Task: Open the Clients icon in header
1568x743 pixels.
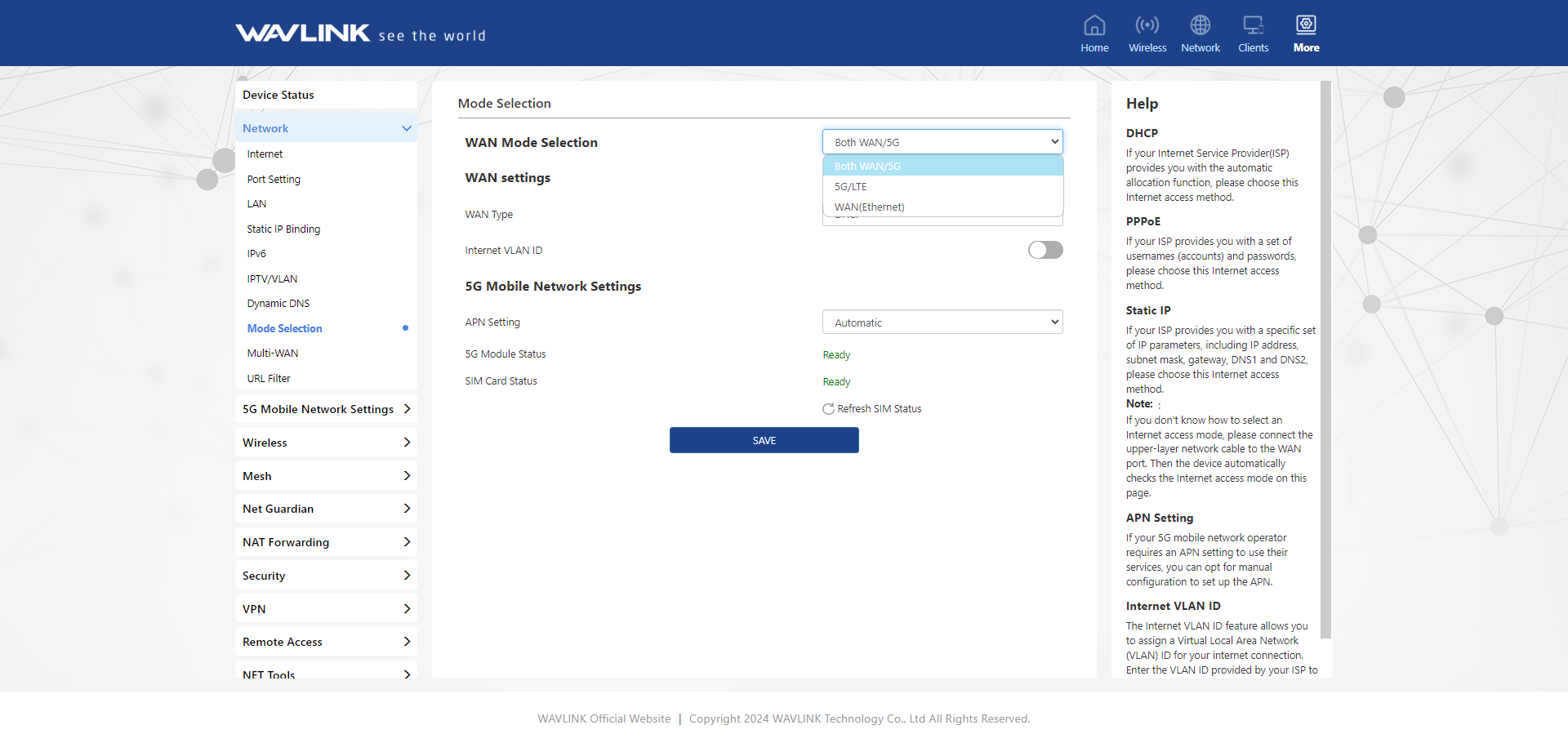Action: click(1253, 26)
